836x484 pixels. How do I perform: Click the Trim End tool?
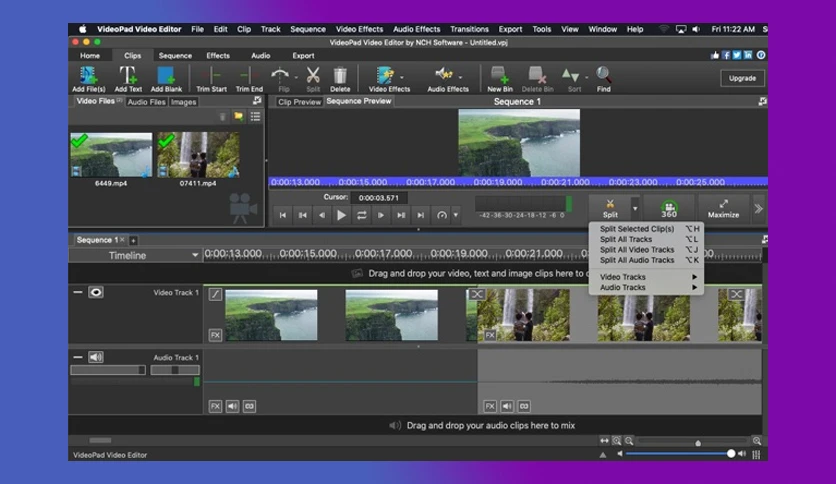[x=249, y=79]
